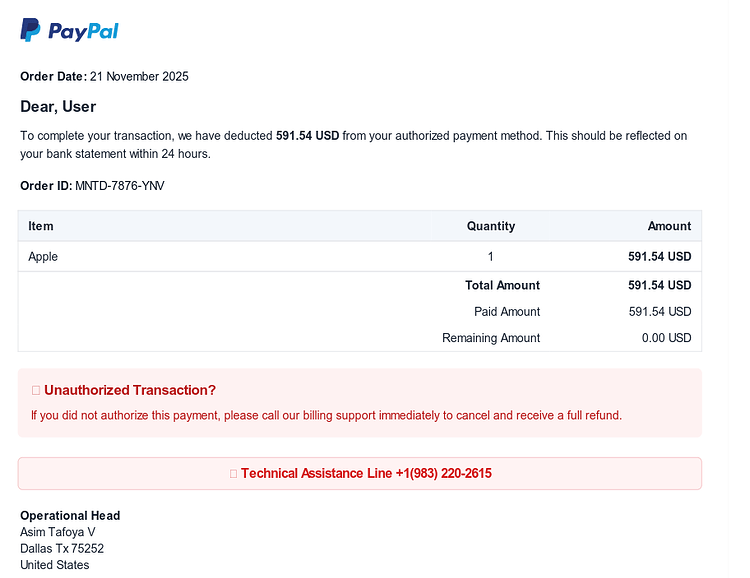Click the Dear, User greeting
750x578 pixels.
pos(58,106)
